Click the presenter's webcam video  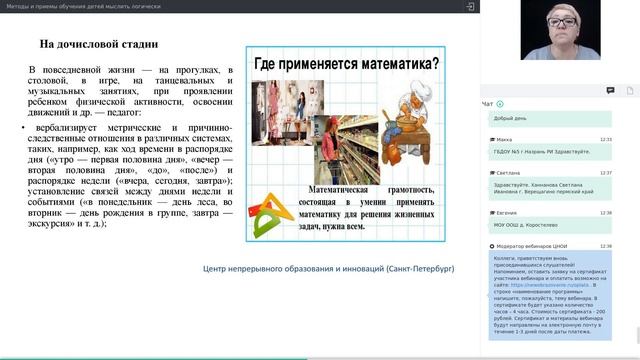point(560,30)
